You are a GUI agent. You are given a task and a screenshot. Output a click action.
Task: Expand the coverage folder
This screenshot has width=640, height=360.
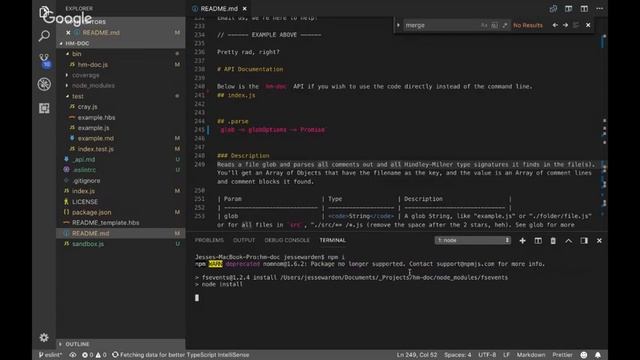(67, 75)
